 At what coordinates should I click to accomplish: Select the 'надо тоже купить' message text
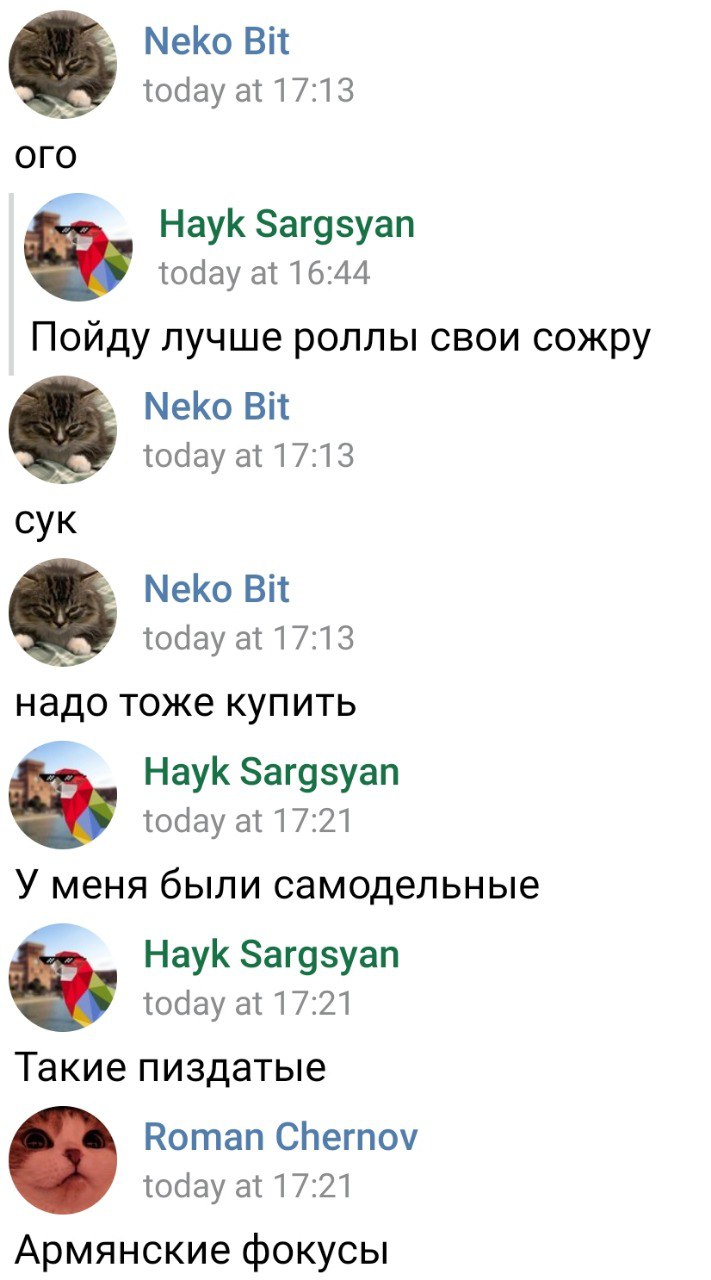[186, 704]
